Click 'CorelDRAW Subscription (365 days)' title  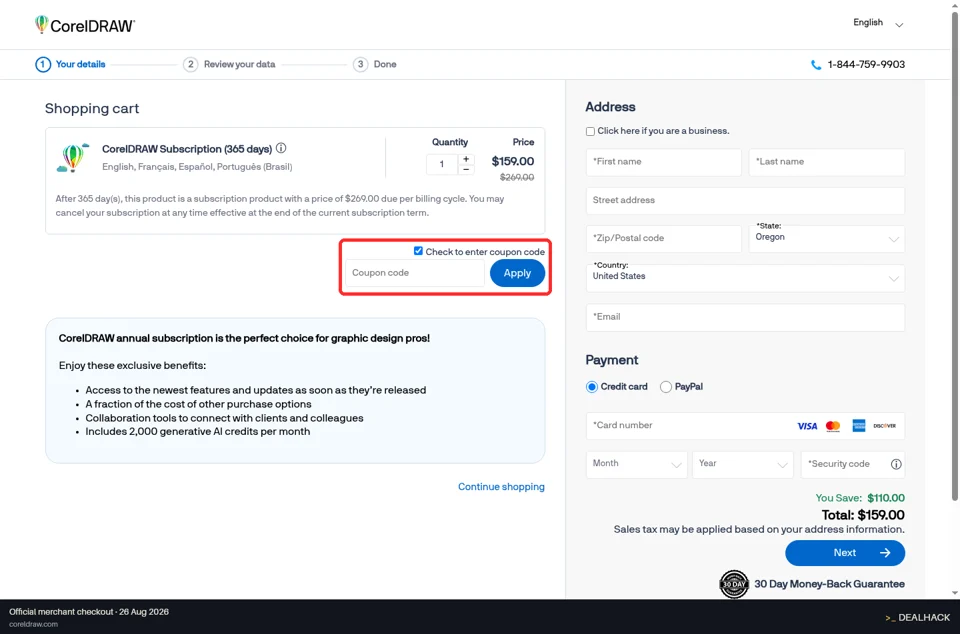point(187,149)
